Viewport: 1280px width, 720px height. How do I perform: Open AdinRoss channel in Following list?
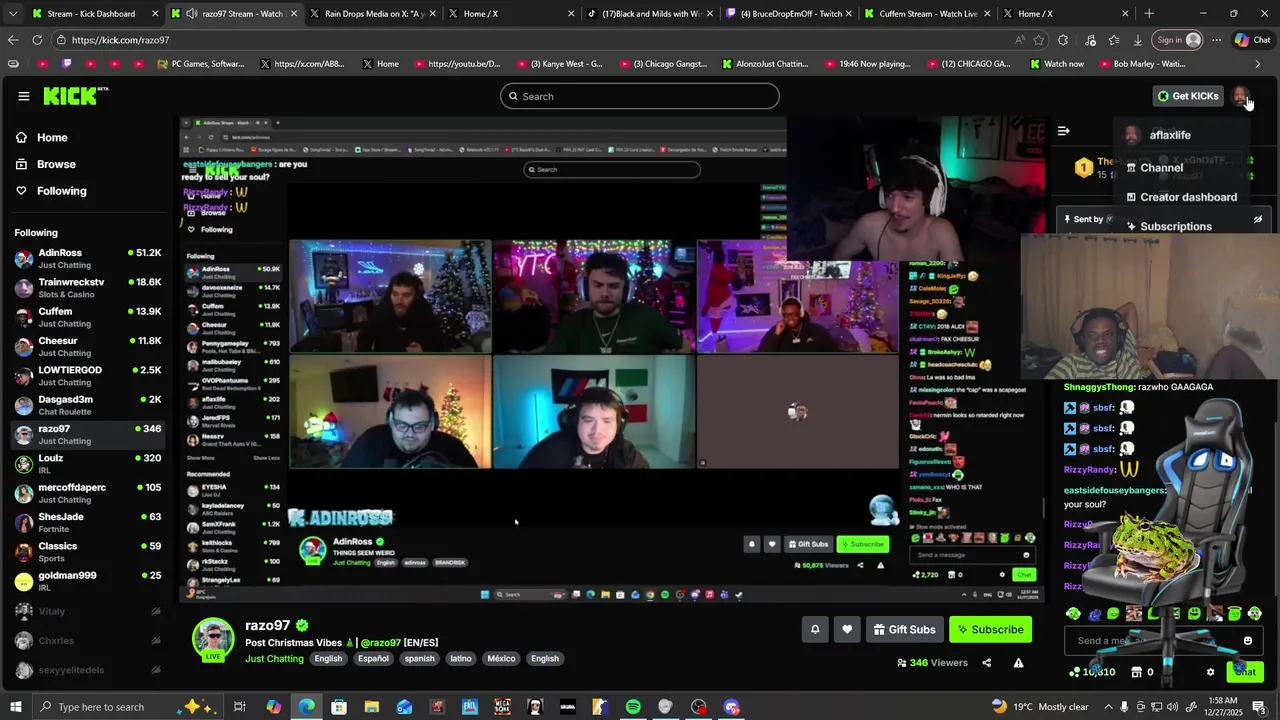click(x=88, y=259)
